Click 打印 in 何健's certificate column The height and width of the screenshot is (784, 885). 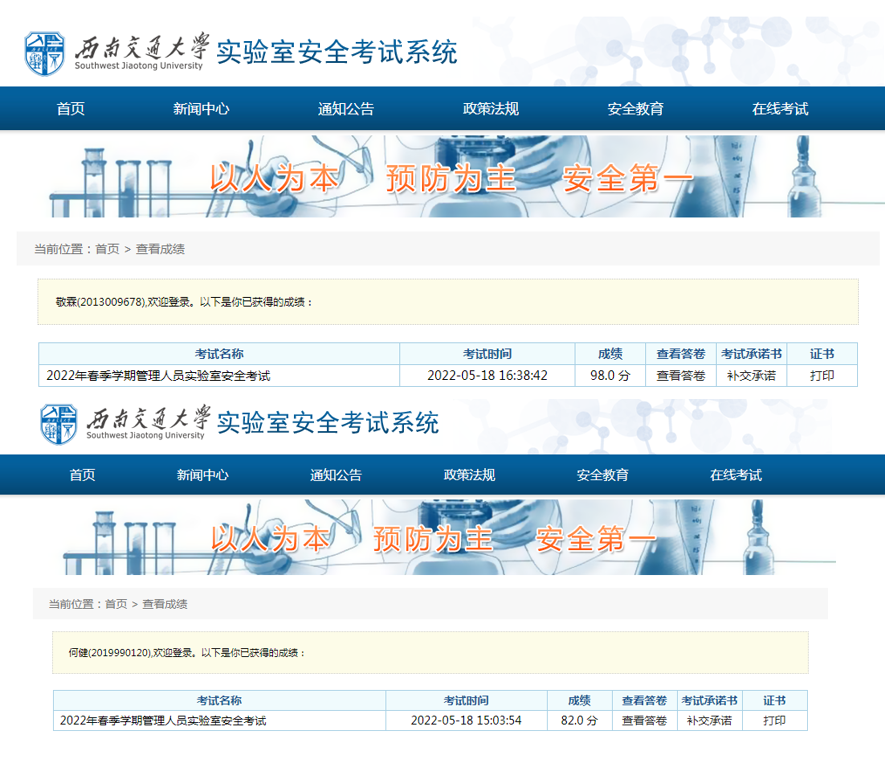point(774,721)
